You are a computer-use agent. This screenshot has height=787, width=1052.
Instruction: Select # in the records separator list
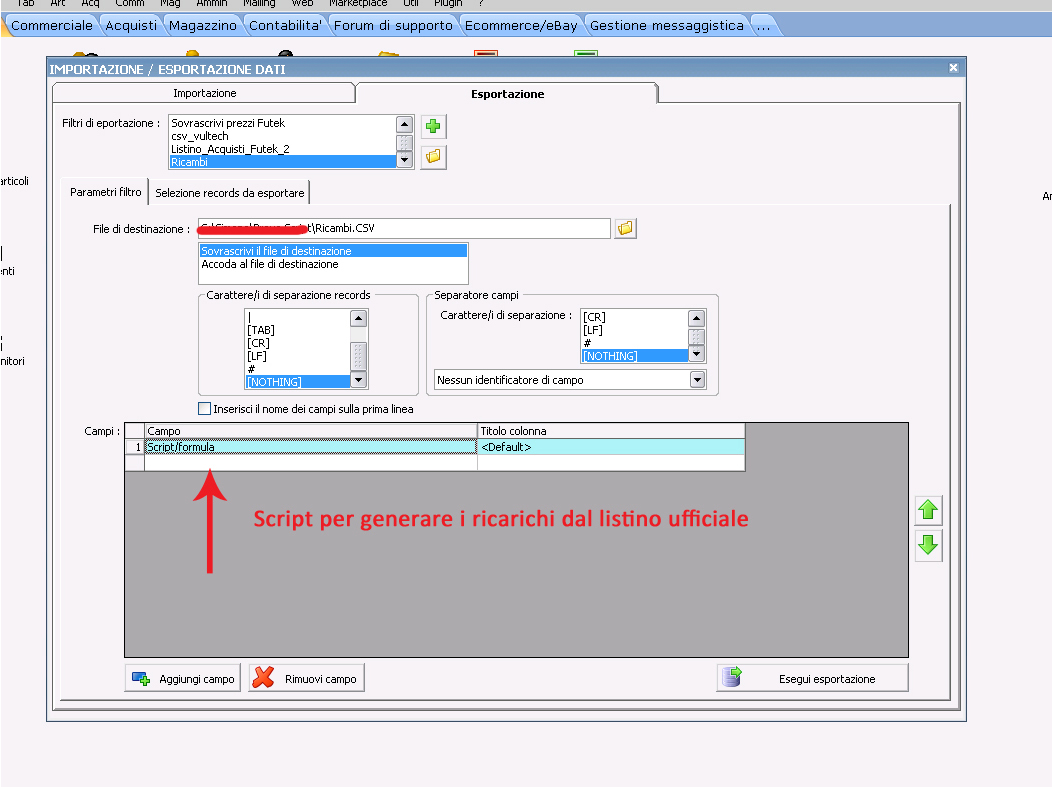(x=298, y=369)
